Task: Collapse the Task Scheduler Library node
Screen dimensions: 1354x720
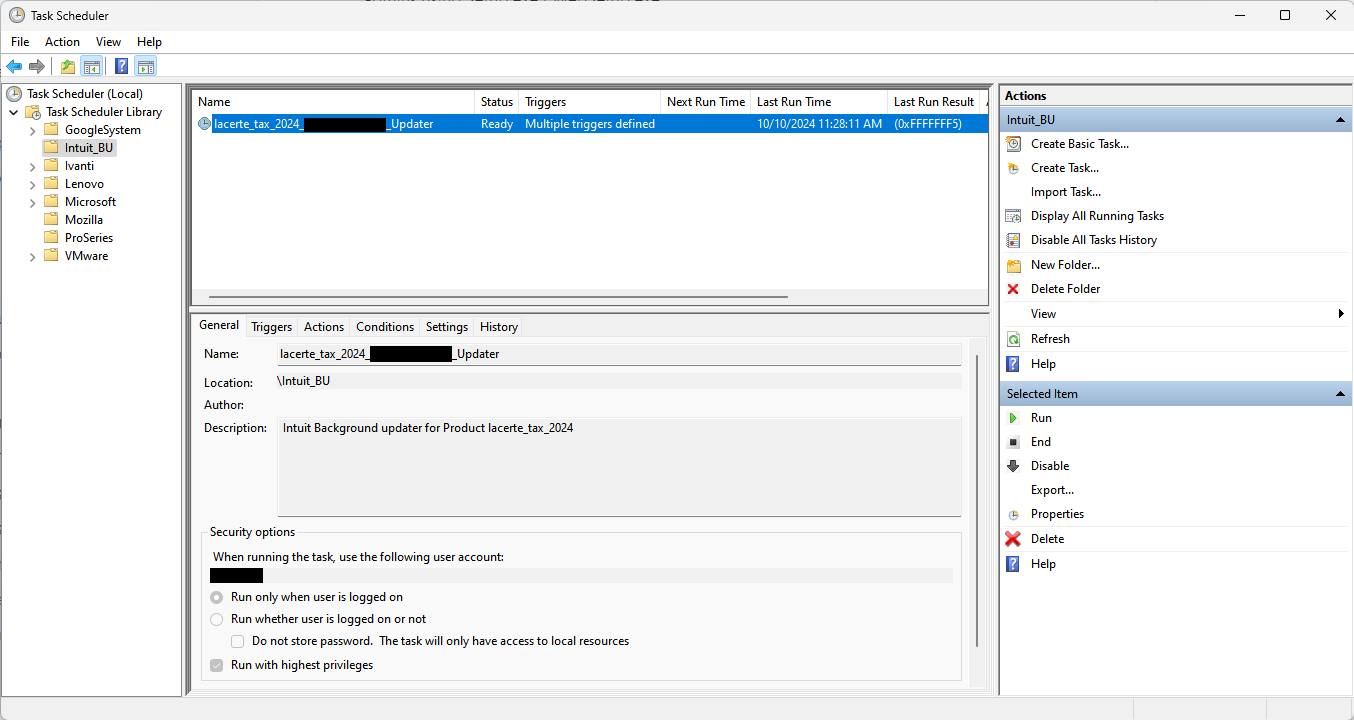Action: 14,112
